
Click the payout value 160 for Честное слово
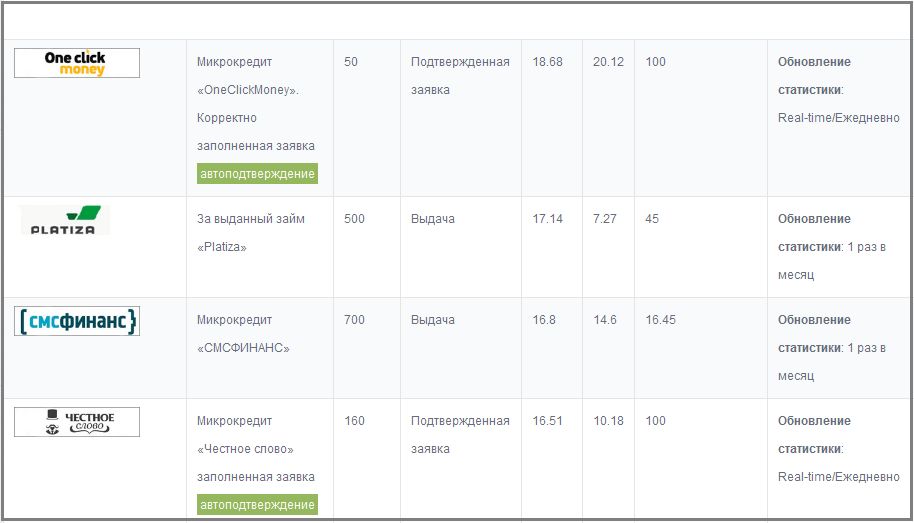(354, 421)
